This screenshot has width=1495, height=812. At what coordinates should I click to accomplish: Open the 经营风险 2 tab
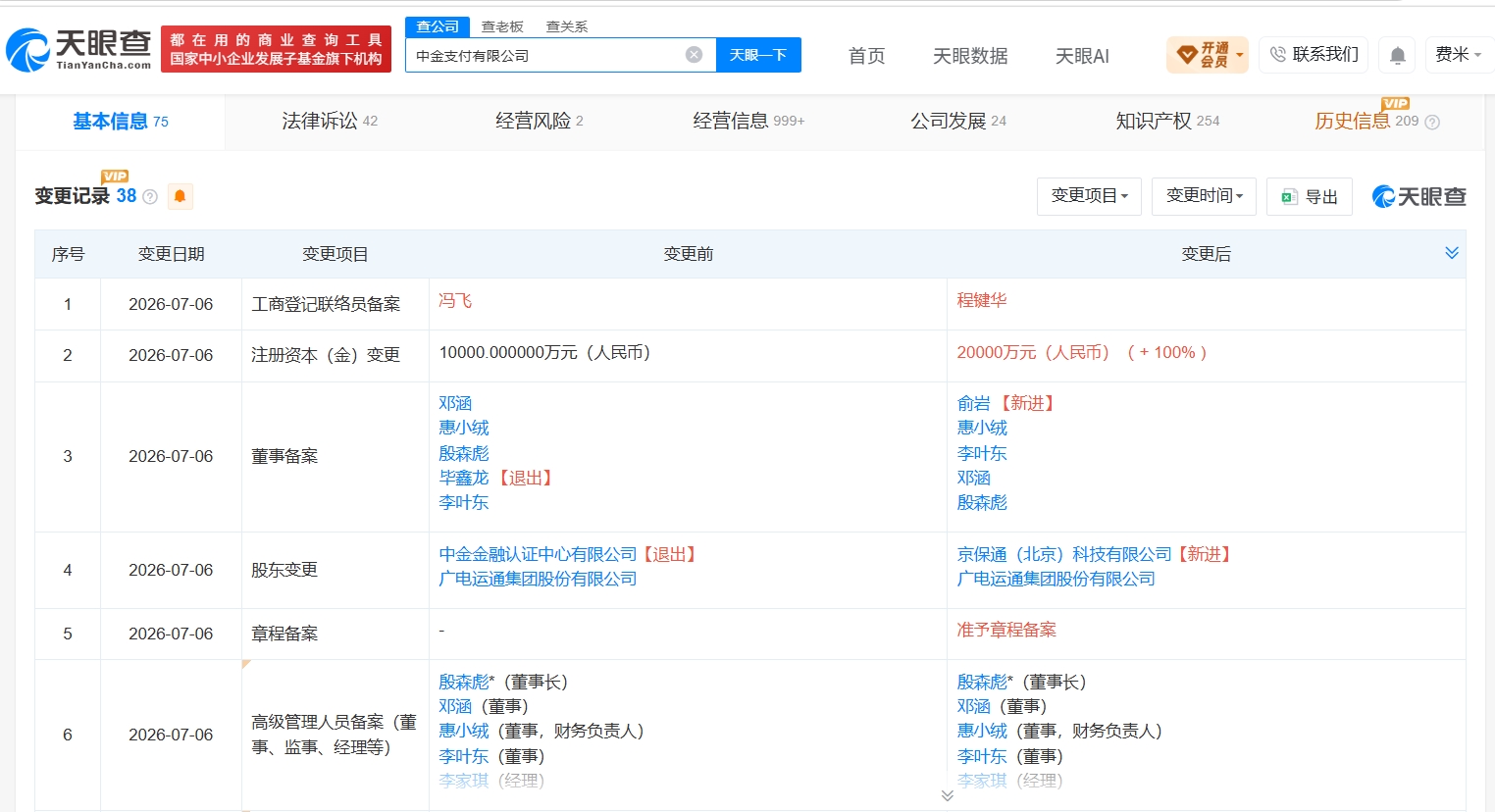(540, 122)
